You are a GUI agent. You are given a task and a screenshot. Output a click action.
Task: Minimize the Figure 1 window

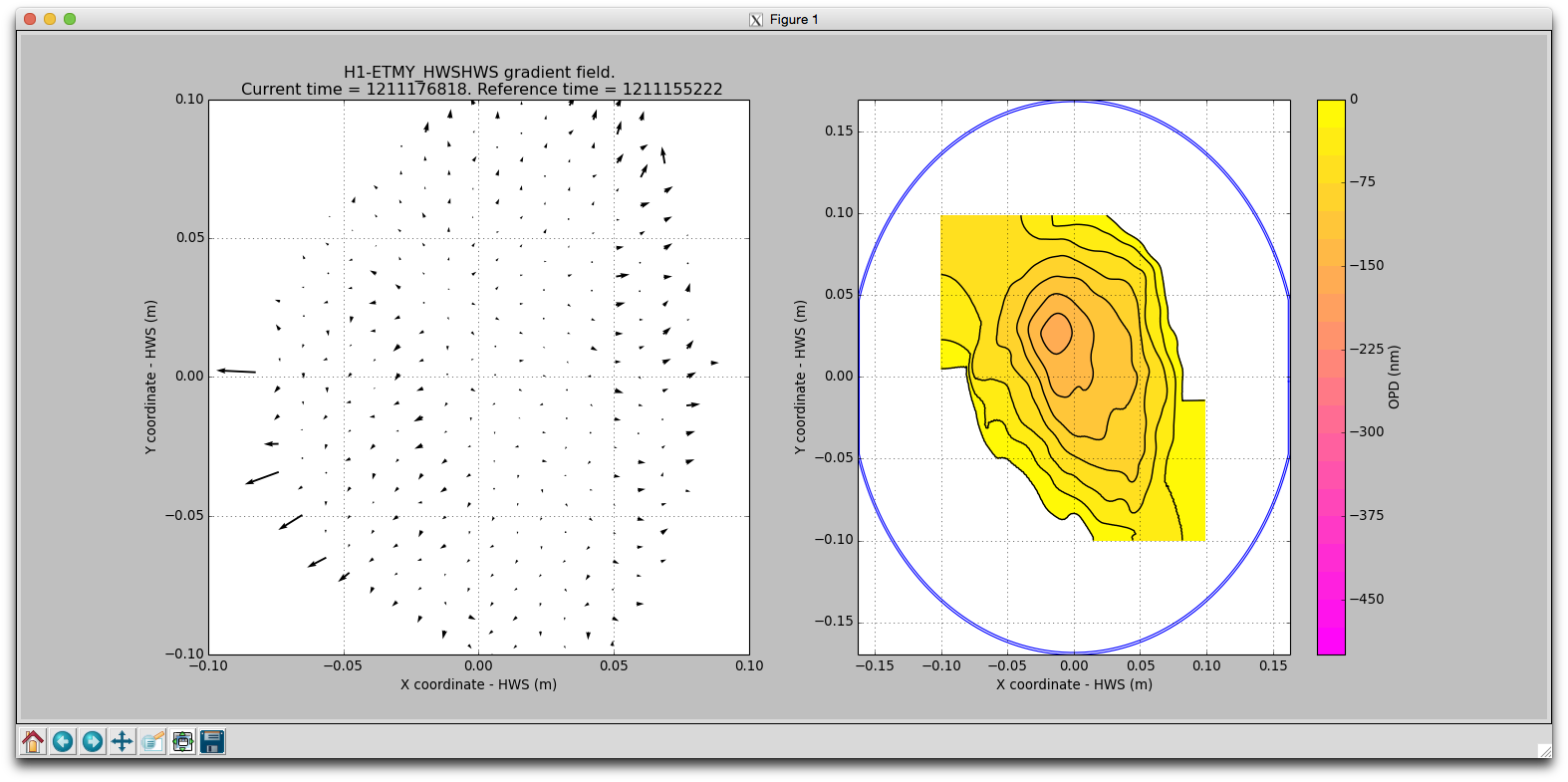click(x=50, y=19)
